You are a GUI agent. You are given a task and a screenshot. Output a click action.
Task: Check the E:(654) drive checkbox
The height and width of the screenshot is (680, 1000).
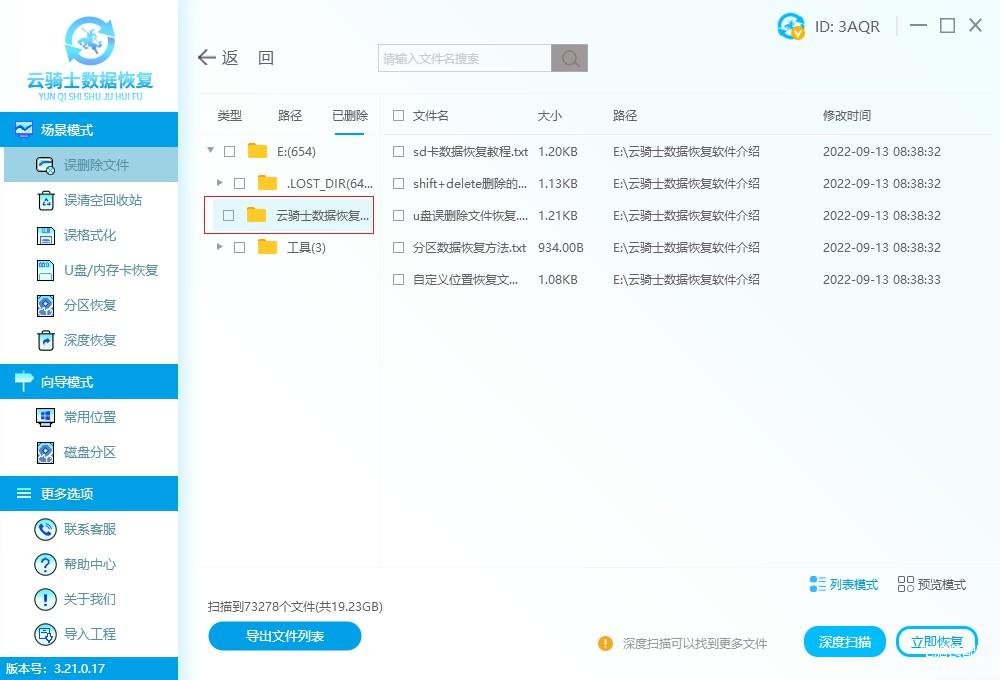pos(230,151)
